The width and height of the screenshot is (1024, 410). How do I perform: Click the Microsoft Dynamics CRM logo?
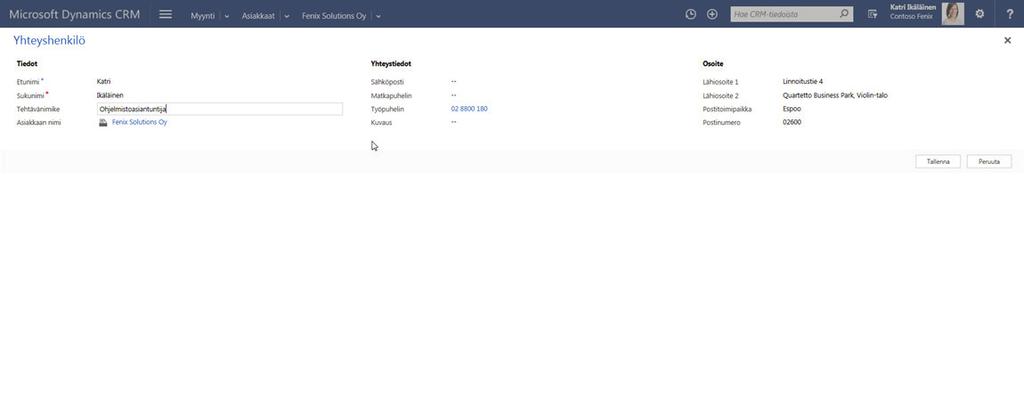[74, 14]
